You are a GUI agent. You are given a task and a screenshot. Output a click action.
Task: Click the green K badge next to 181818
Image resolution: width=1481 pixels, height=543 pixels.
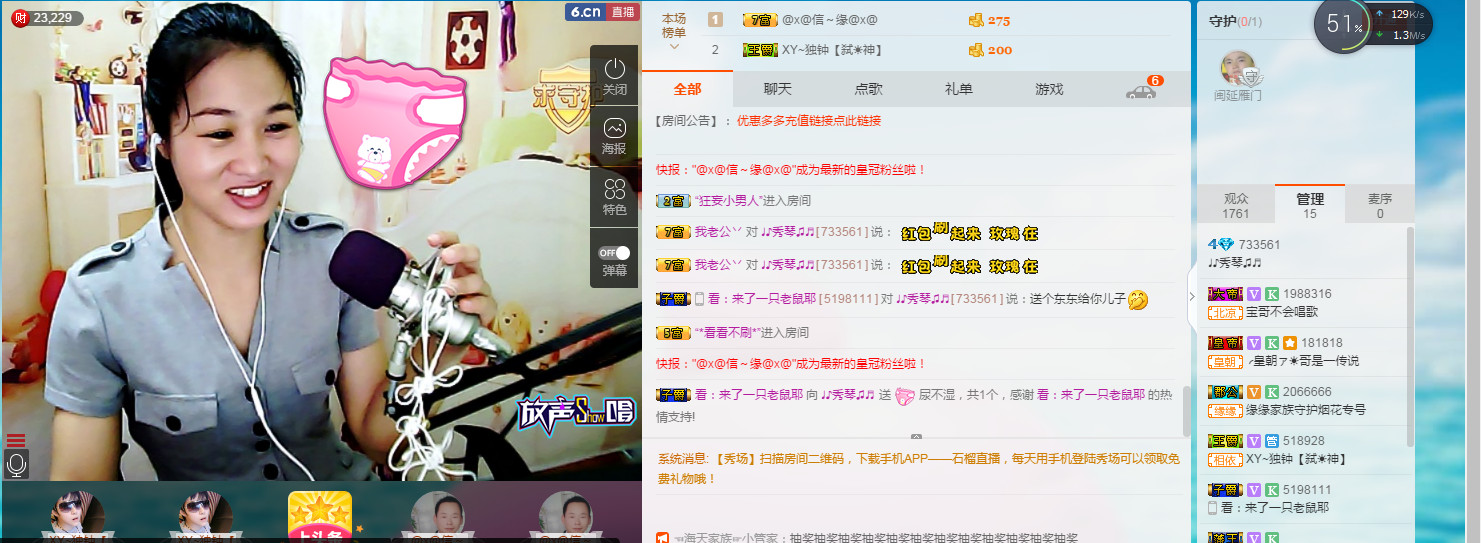pos(1271,343)
